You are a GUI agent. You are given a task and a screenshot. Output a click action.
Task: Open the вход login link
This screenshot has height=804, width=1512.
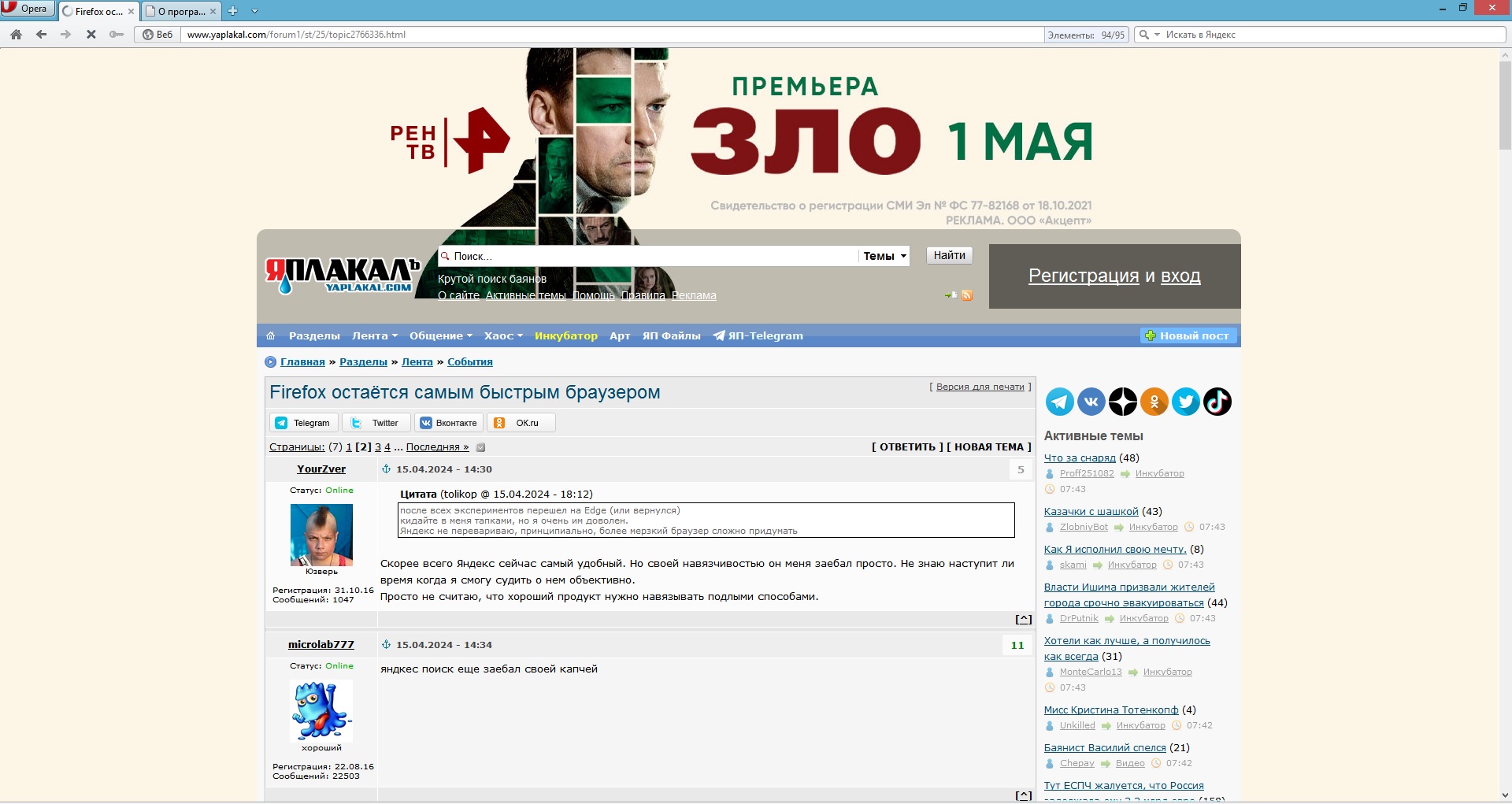pos(1180,276)
